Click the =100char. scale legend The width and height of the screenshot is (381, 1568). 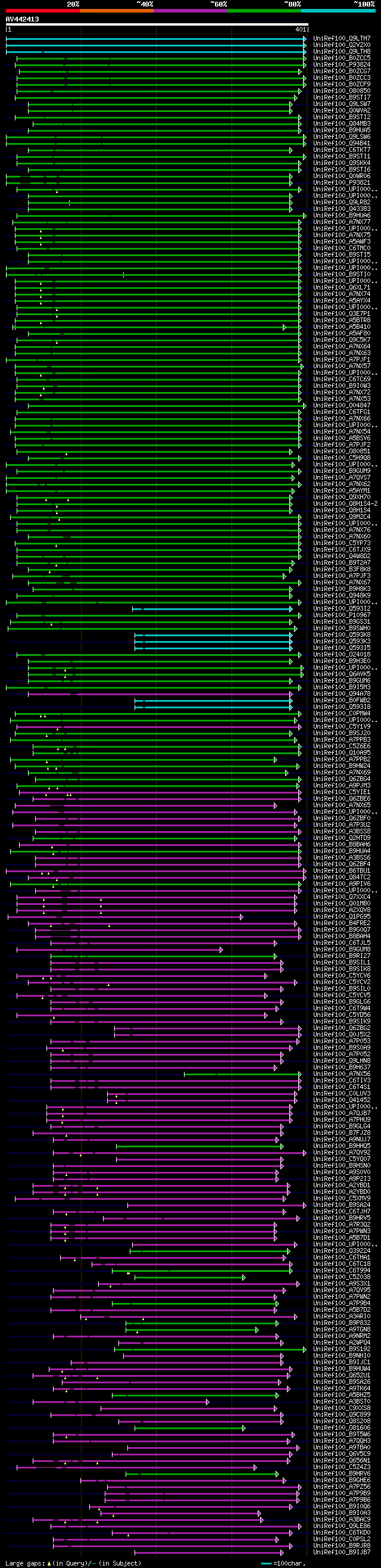(x=283, y=1564)
